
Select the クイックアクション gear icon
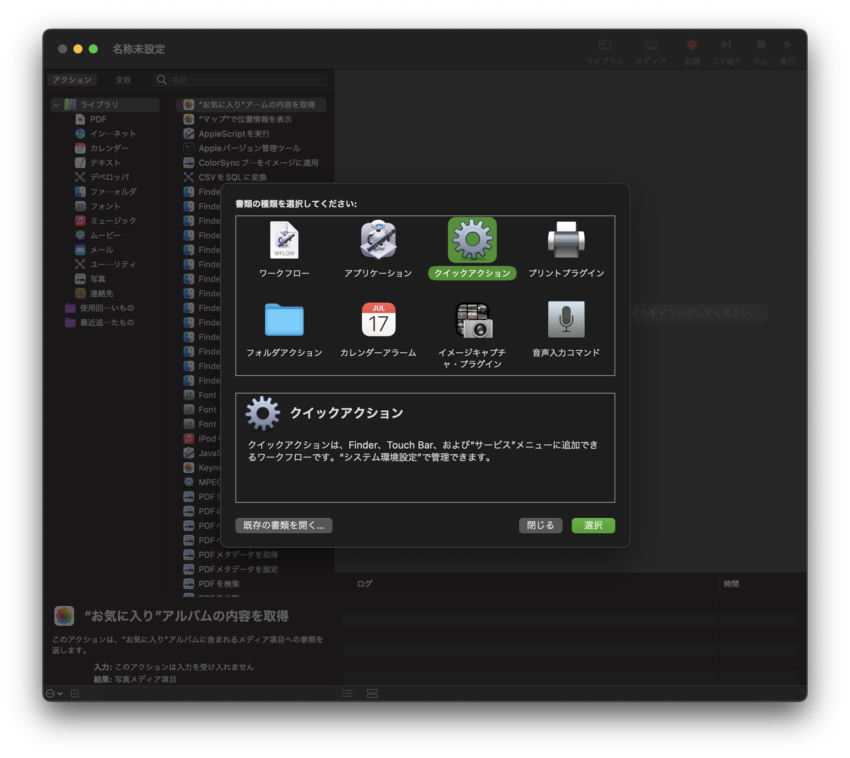(x=472, y=240)
